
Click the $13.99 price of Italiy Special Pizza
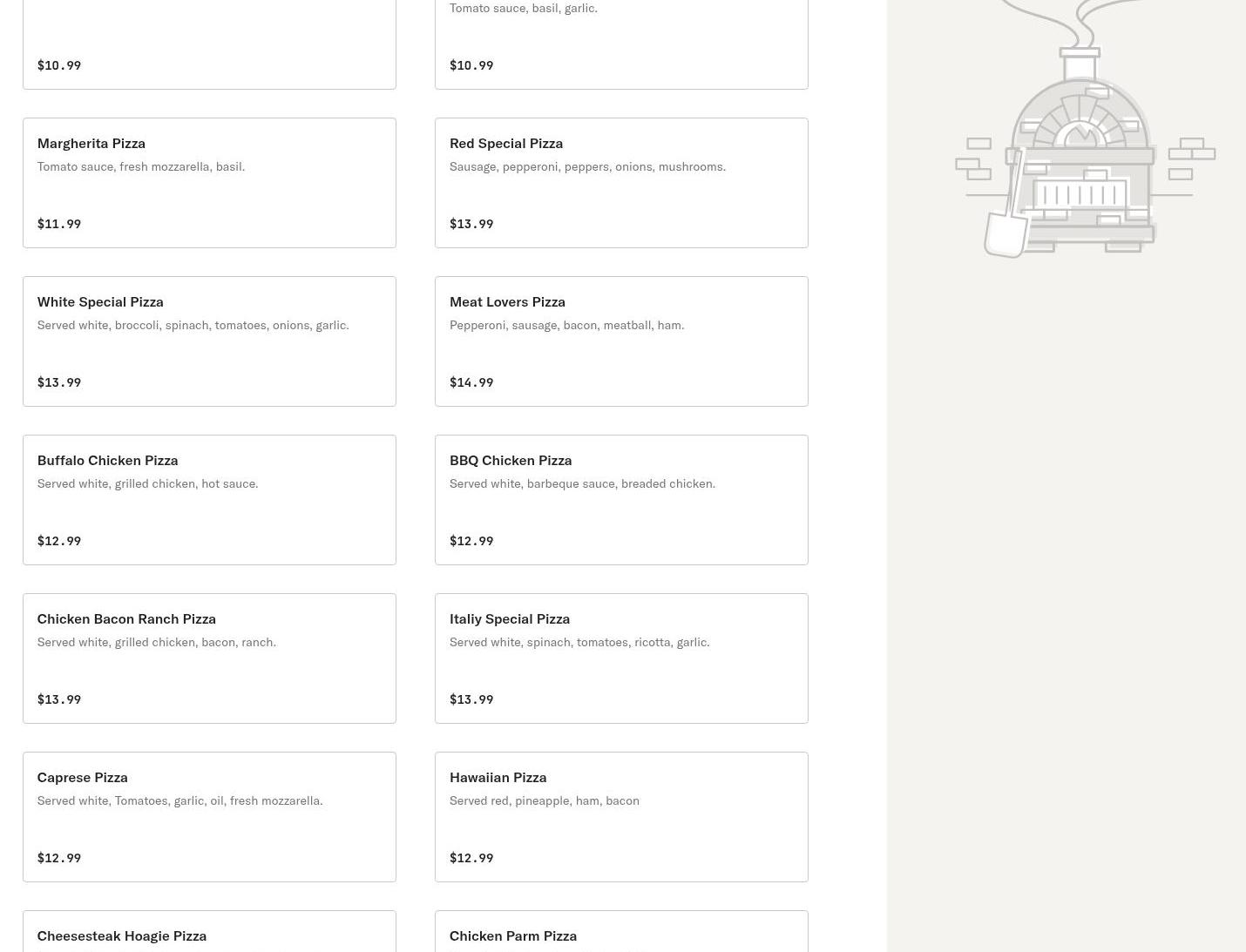coord(471,699)
